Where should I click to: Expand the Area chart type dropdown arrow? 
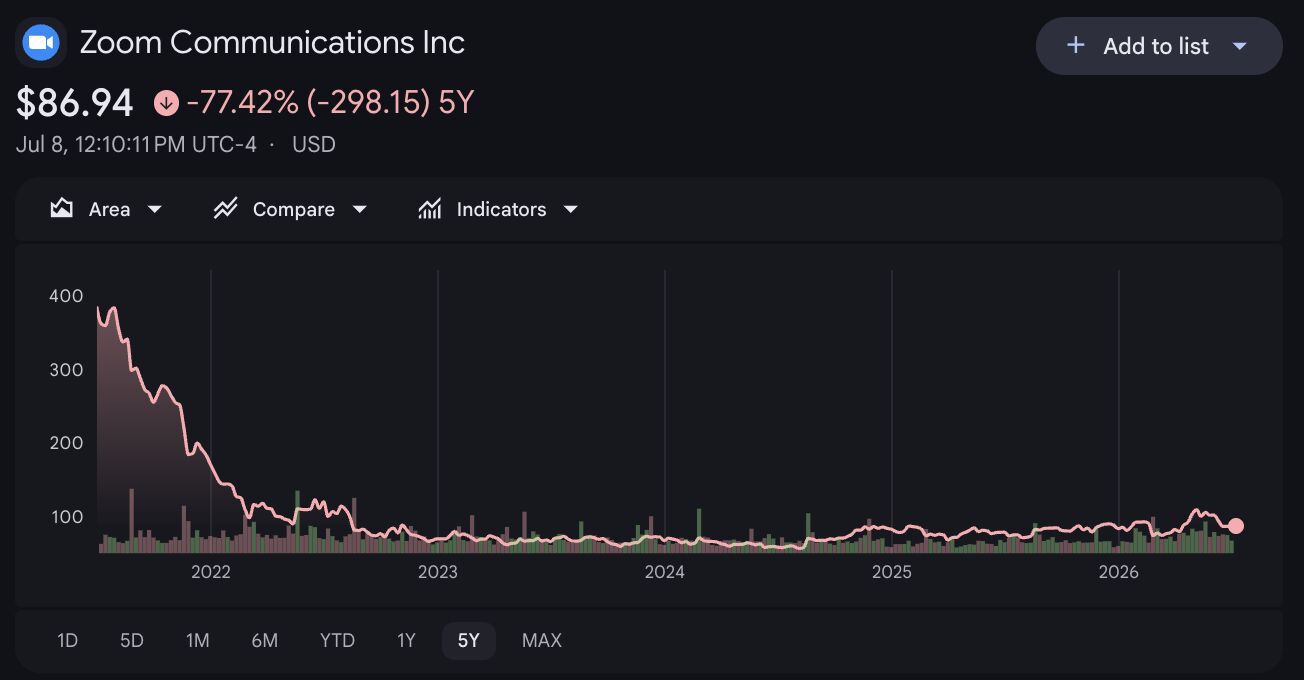coord(155,209)
